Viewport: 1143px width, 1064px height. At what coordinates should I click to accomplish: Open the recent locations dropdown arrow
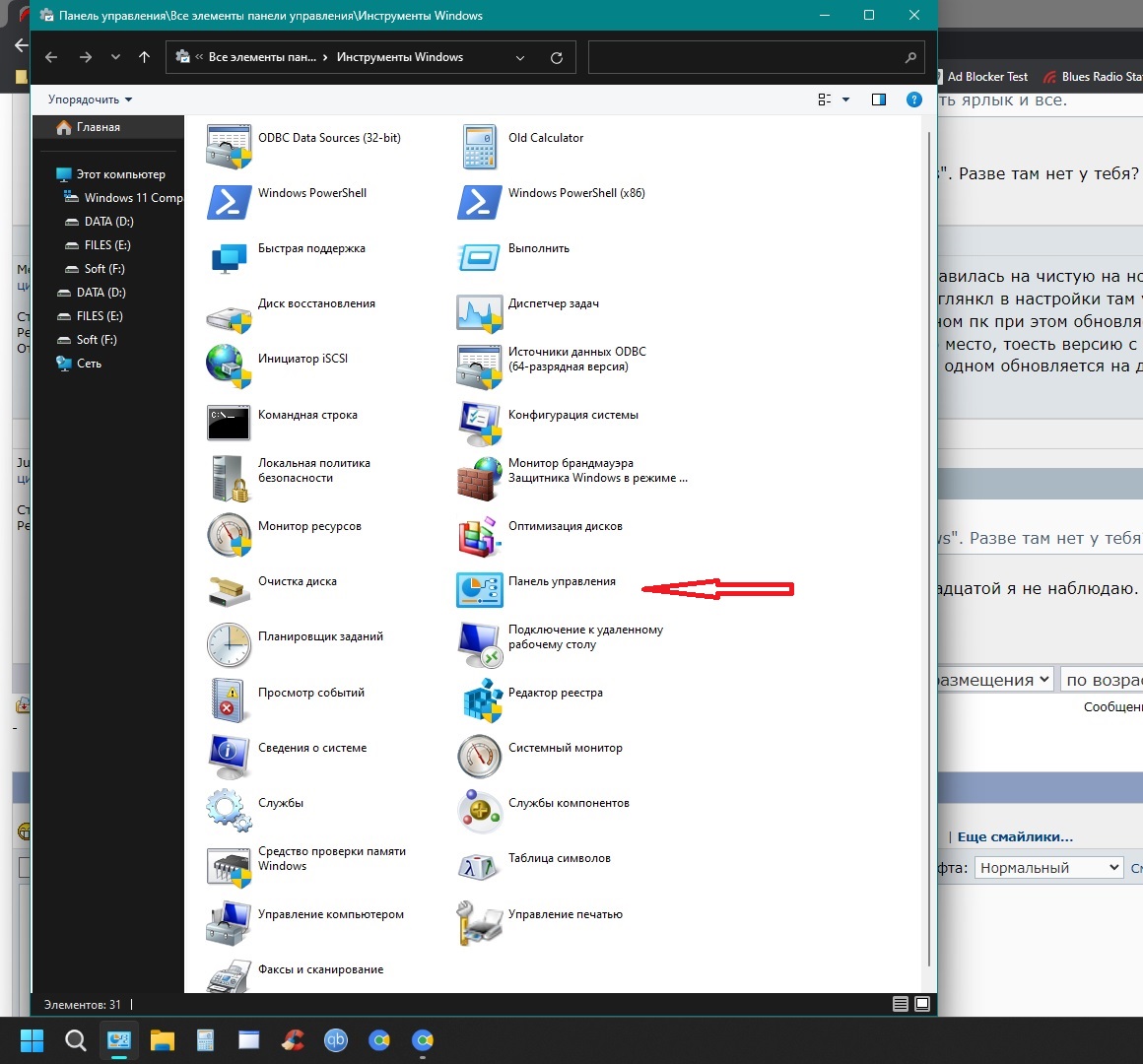tap(115, 57)
